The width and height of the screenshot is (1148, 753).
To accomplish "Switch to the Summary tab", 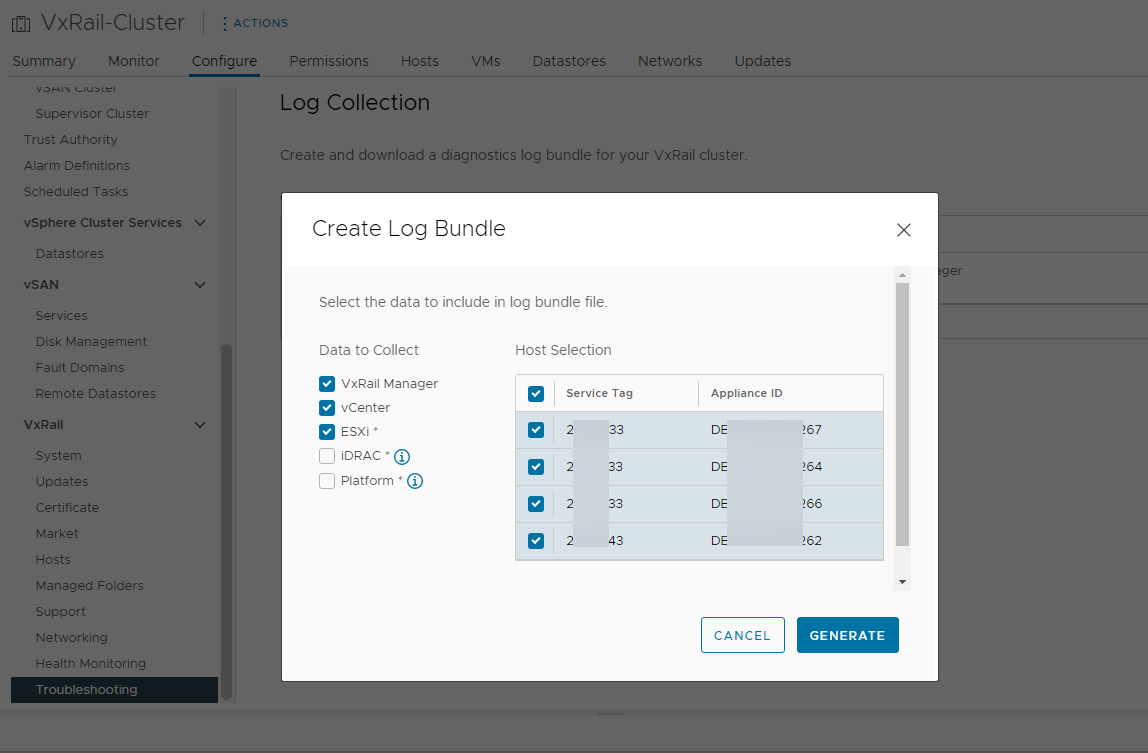I will tap(44, 61).
